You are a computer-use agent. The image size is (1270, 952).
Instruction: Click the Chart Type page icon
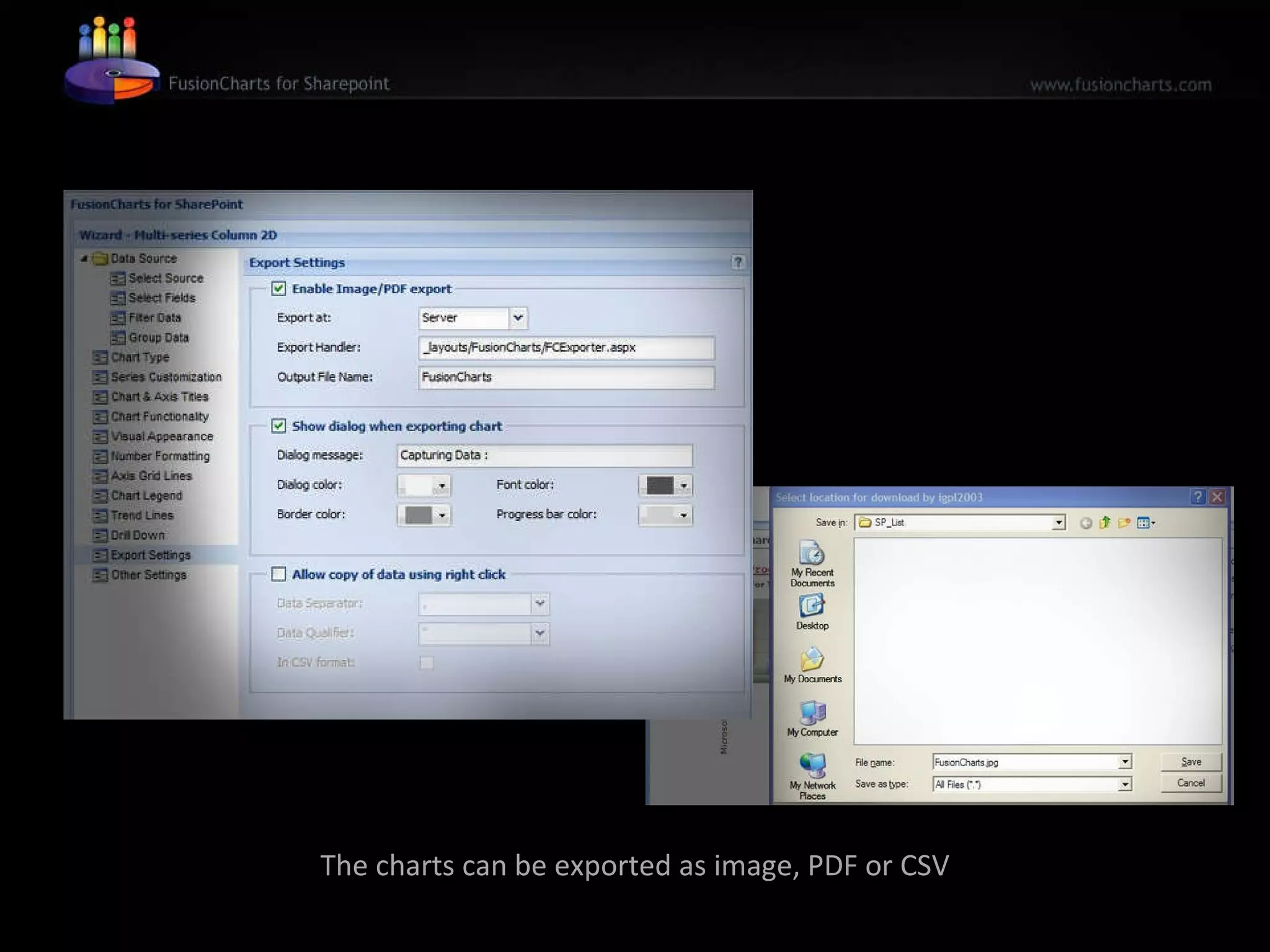tap(100, 358)
